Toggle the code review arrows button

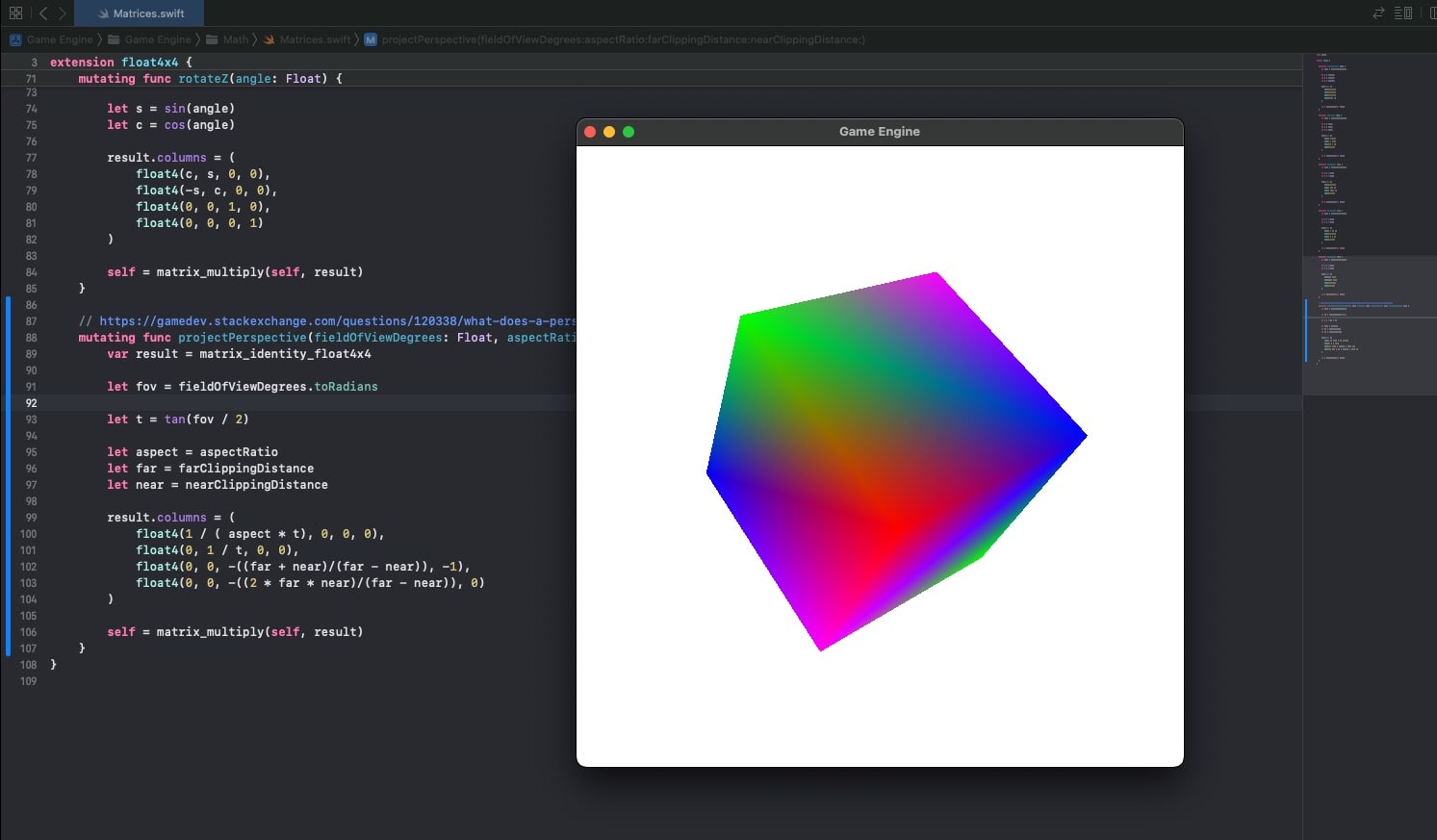pyautogui.click(x=1378, y=13)
